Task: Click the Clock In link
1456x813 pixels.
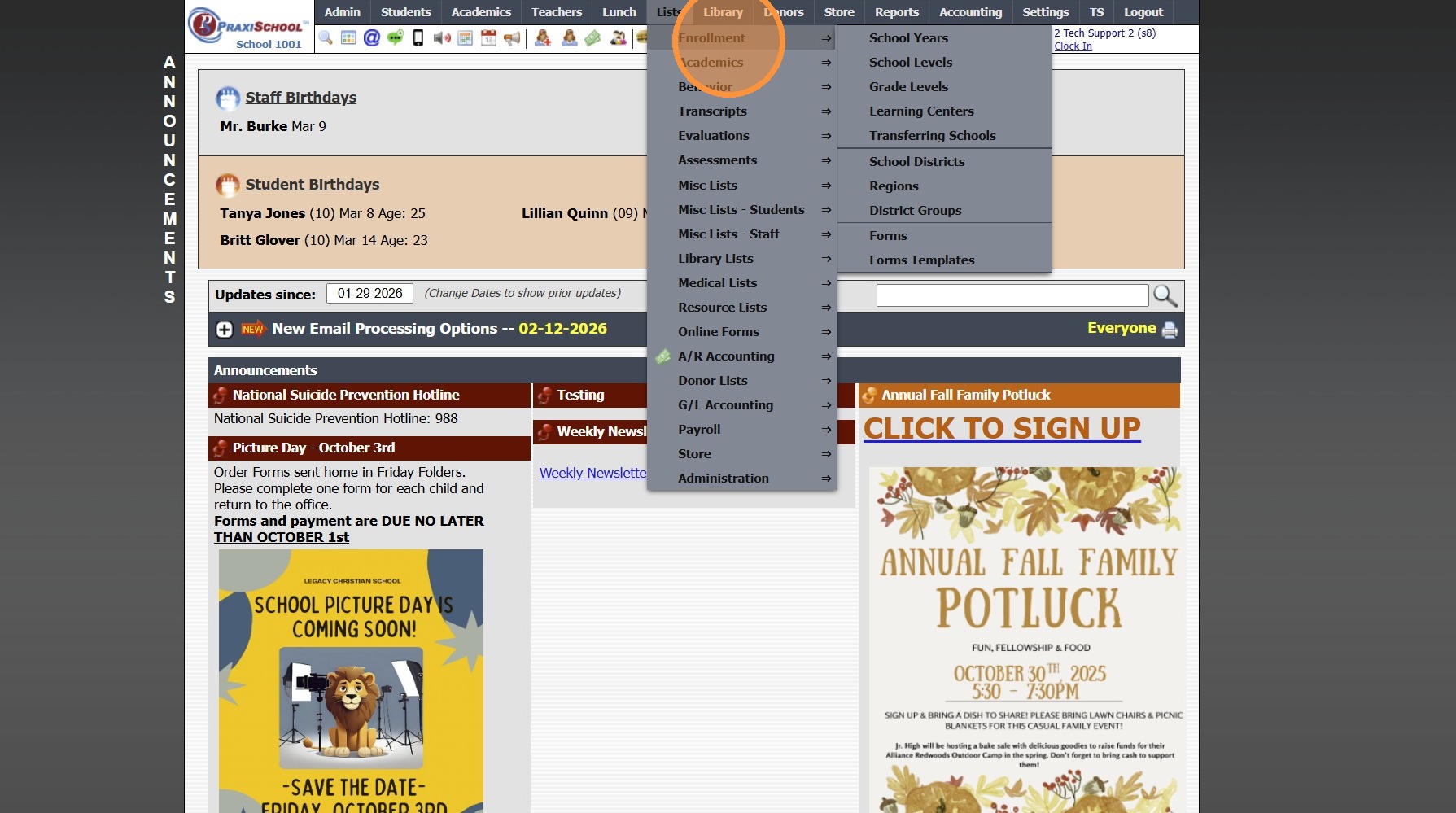Action: [x=1073, y=46]
